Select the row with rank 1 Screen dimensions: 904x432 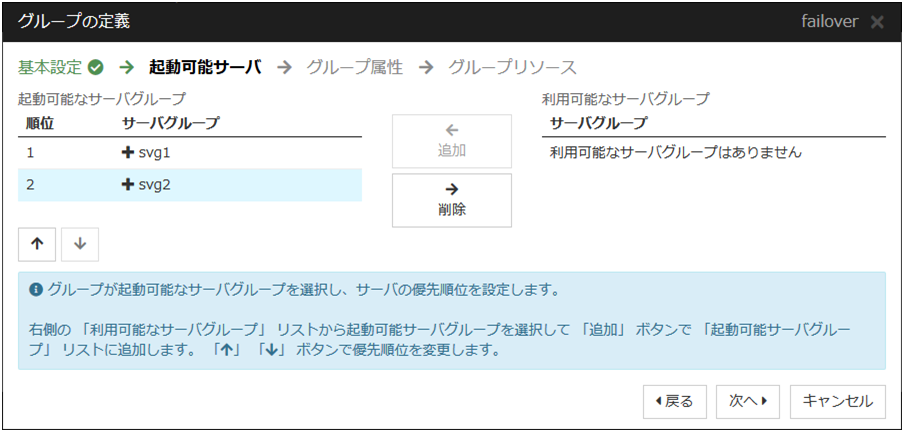[x=190, y=153]
